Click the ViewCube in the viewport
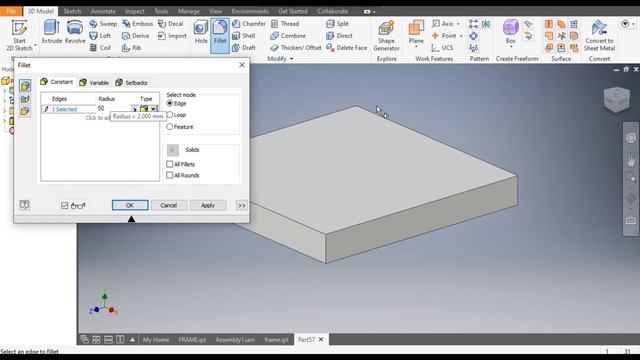This screenshot has height=360, width=640. [x=617, y=99]
